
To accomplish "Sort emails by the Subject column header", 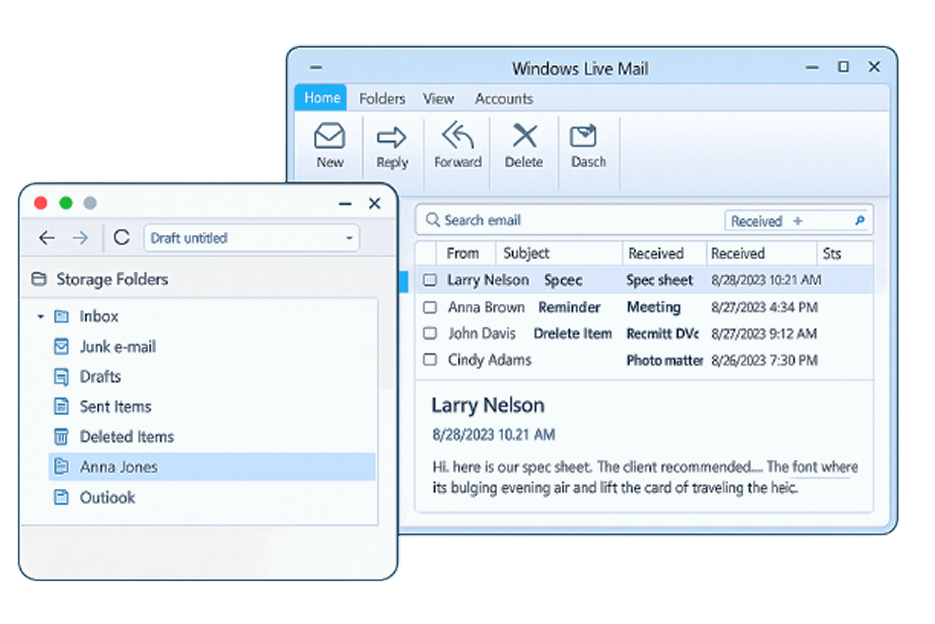I will (x=526, y=254).
